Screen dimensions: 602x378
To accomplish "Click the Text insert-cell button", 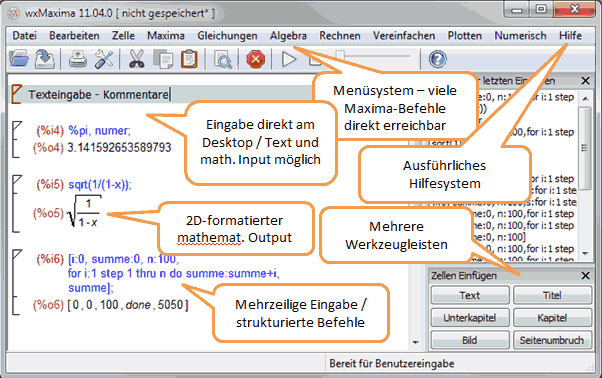I will tap(470, 295).
